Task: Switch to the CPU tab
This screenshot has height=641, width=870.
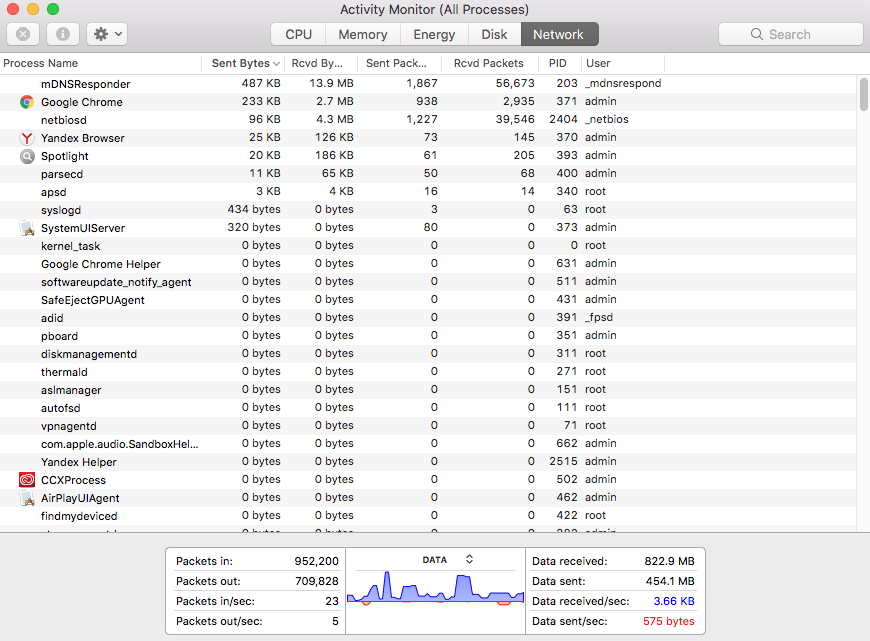Action: coord(299,34)
